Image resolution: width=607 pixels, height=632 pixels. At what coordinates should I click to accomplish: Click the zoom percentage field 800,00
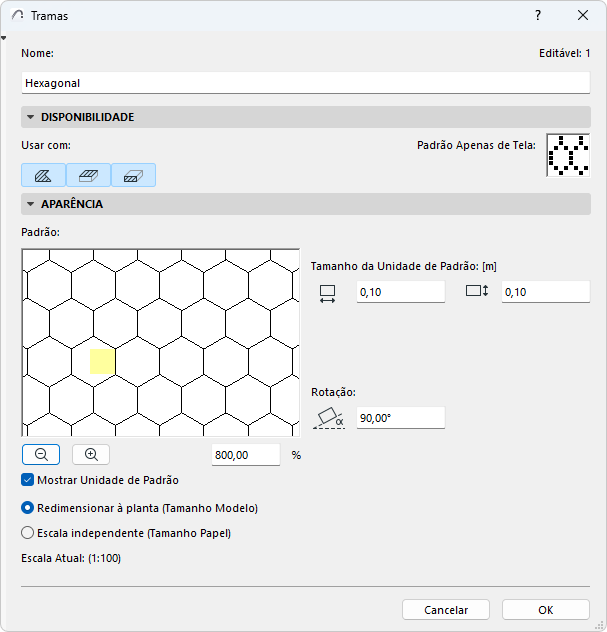click(246, 455)
